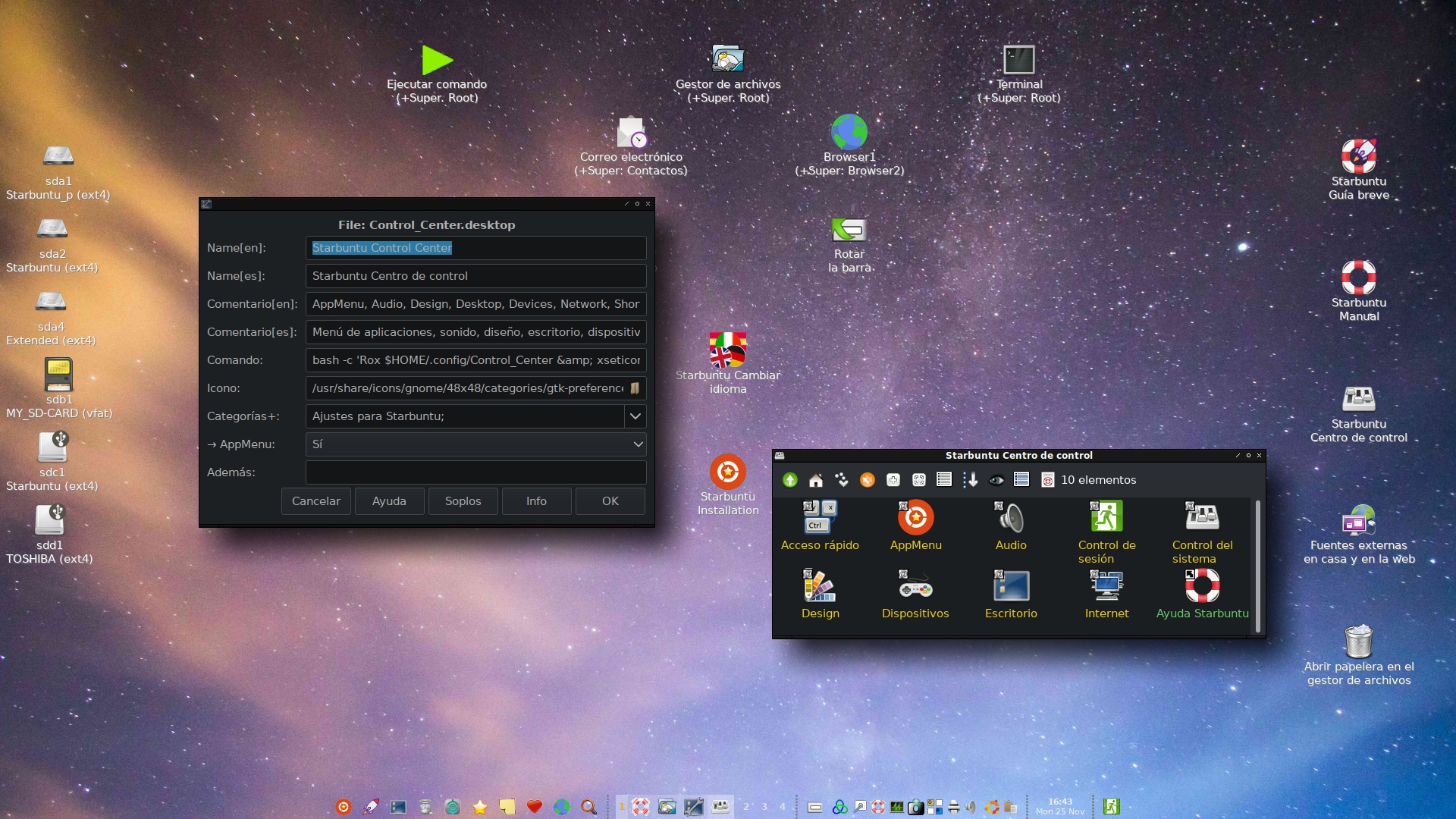This screenshot has height=819, width=1456.
Task: Click the Soplos button
Action: 463,501
